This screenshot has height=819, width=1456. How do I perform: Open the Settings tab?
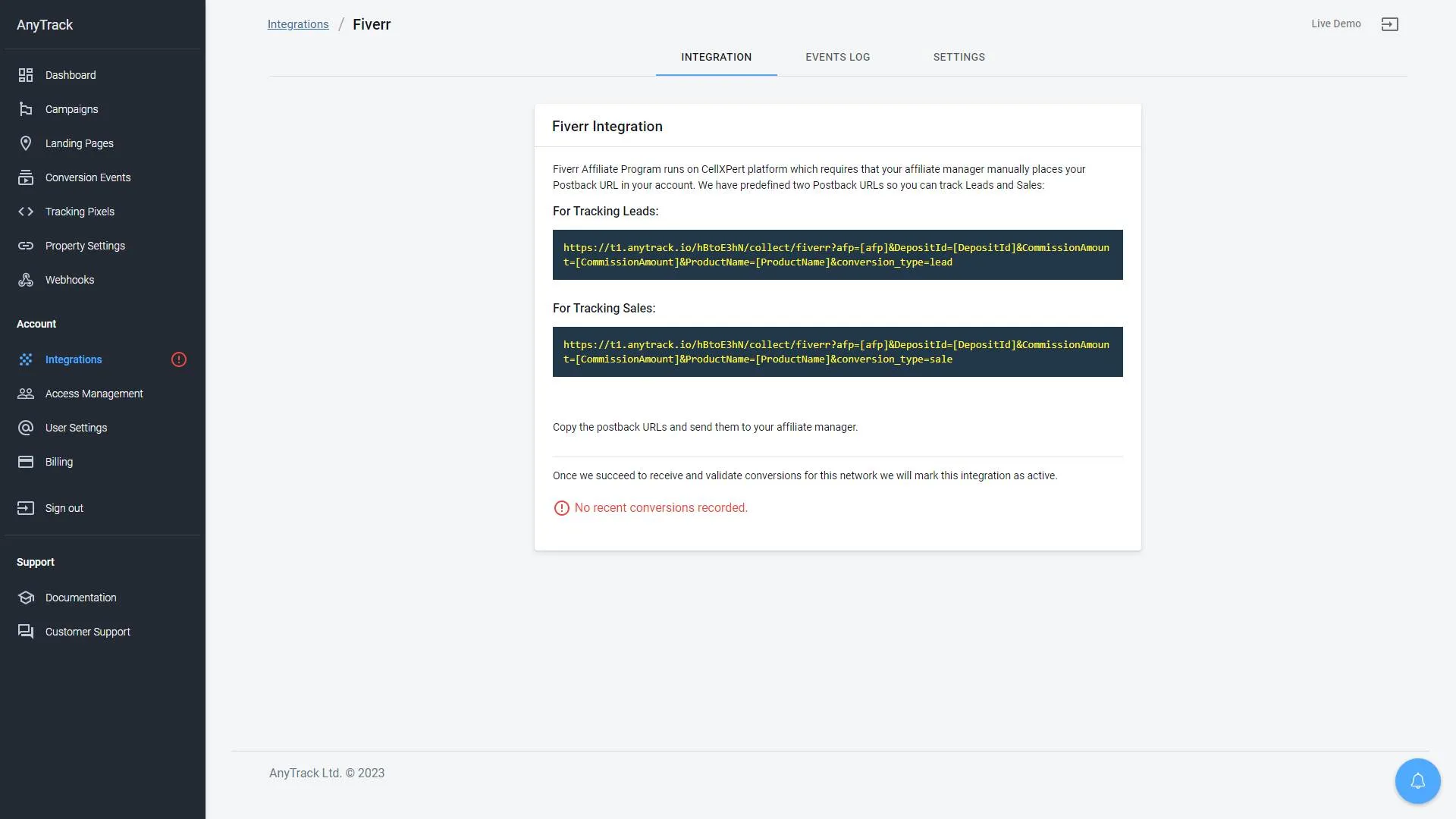(959, 57)
